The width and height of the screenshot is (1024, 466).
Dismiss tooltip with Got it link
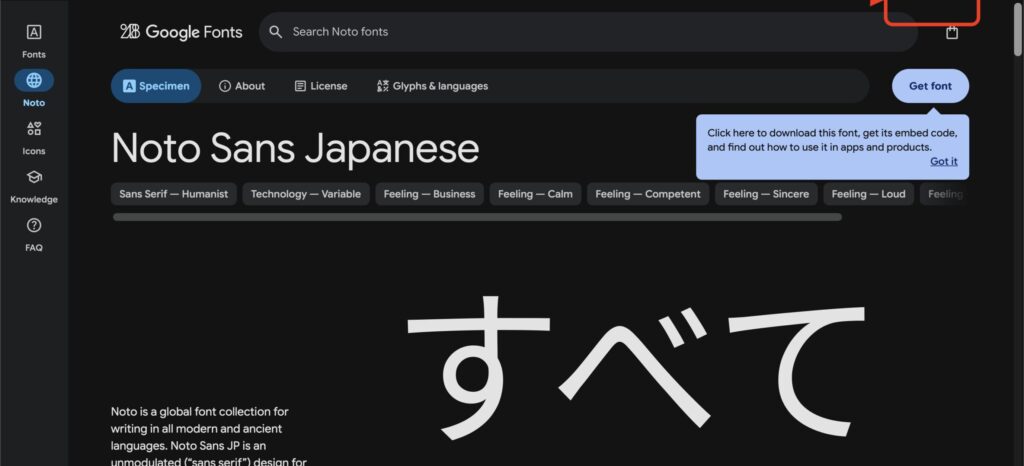(x=944, y=161)
